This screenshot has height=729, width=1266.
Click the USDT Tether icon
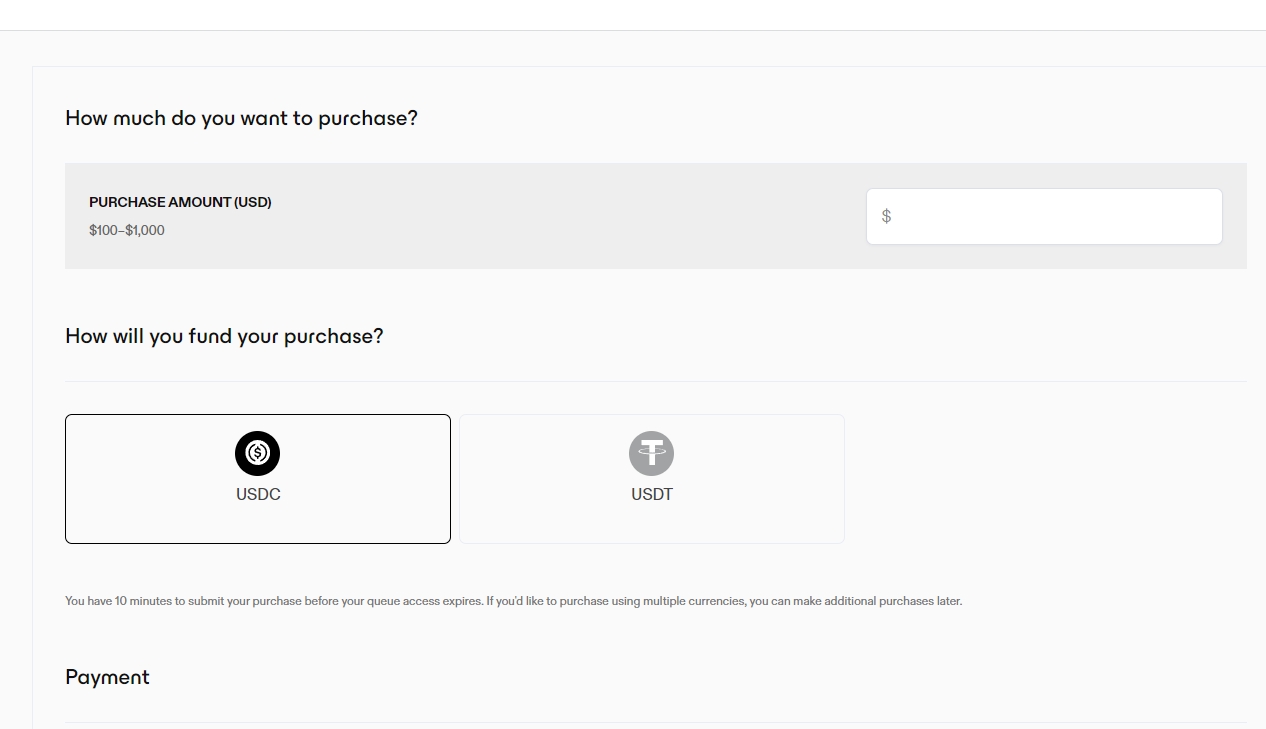point(652,453)
